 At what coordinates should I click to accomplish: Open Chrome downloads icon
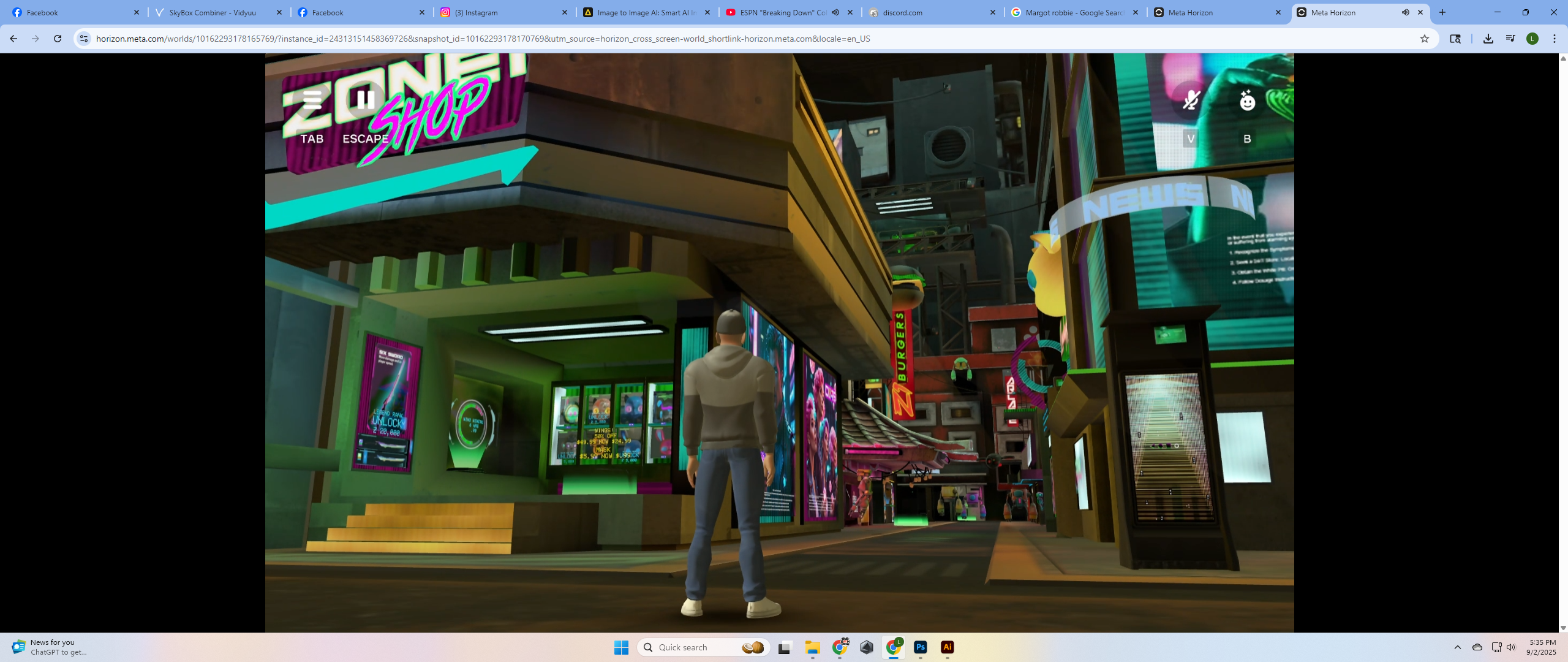[x=1488, y=39]
